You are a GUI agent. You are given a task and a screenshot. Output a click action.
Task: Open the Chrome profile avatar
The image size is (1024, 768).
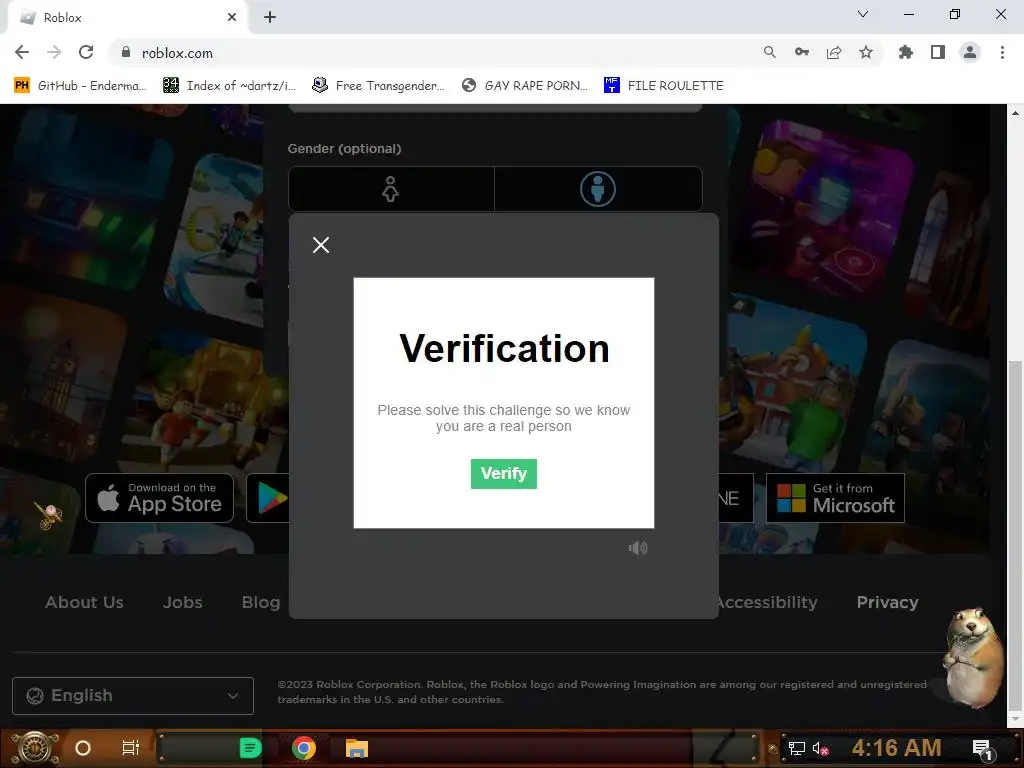tap(970, 53)
